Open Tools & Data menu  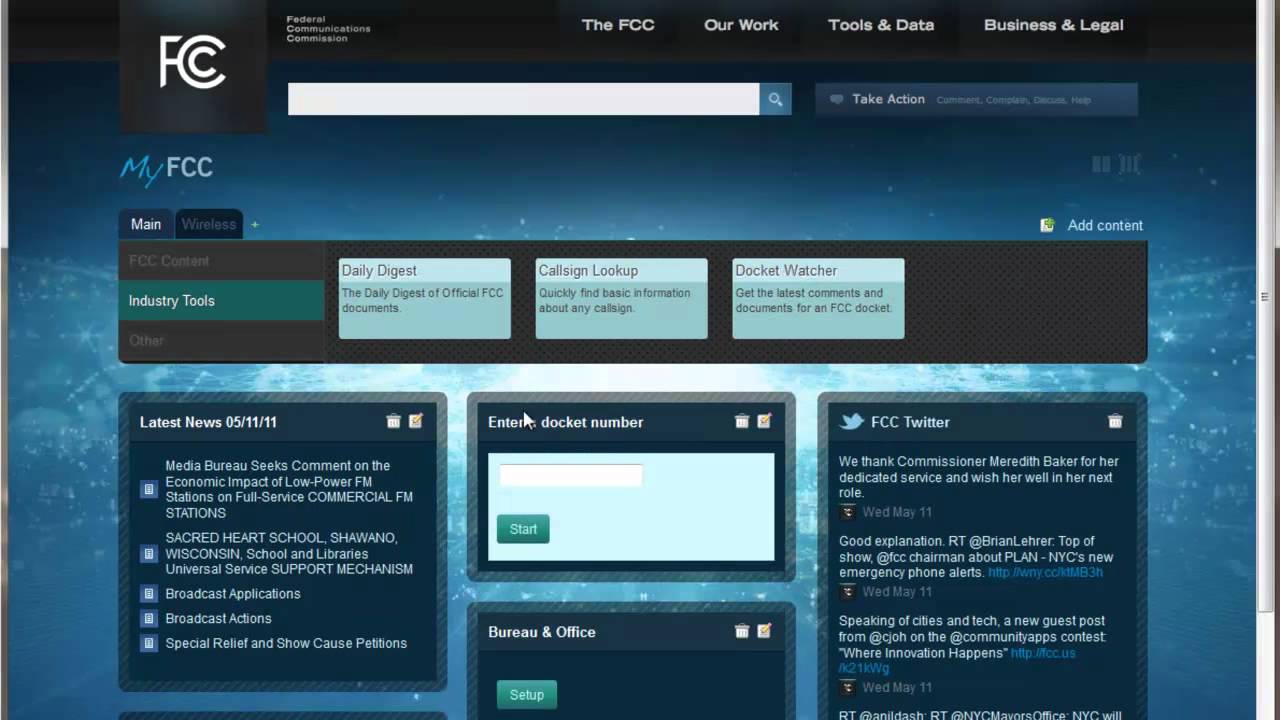[881, 25]
